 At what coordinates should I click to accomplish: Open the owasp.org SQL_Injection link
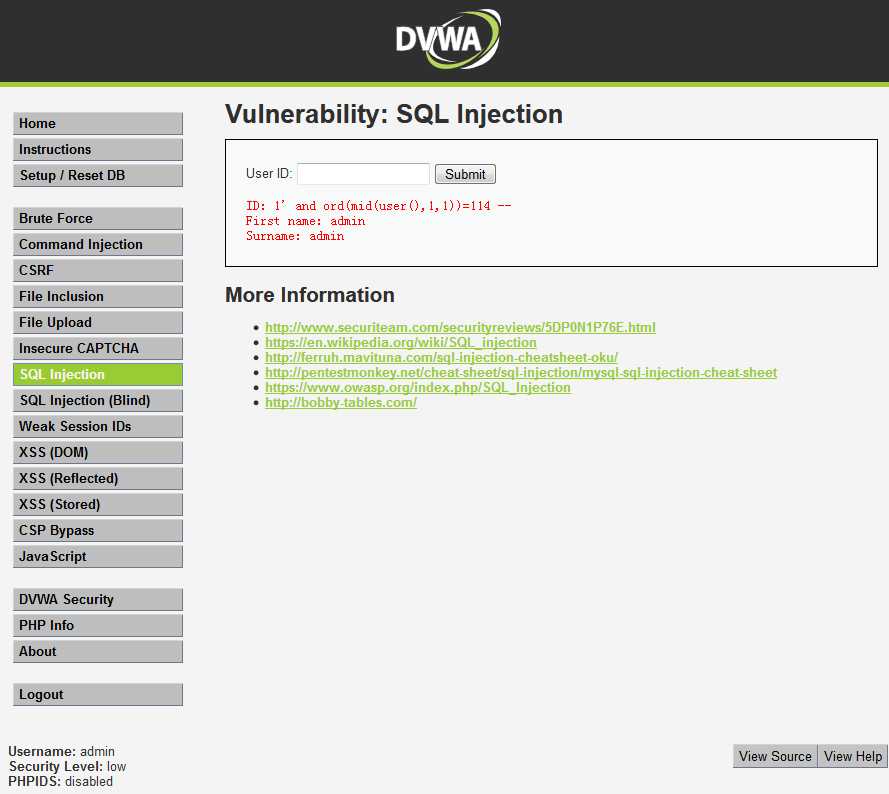coord(418,387)
